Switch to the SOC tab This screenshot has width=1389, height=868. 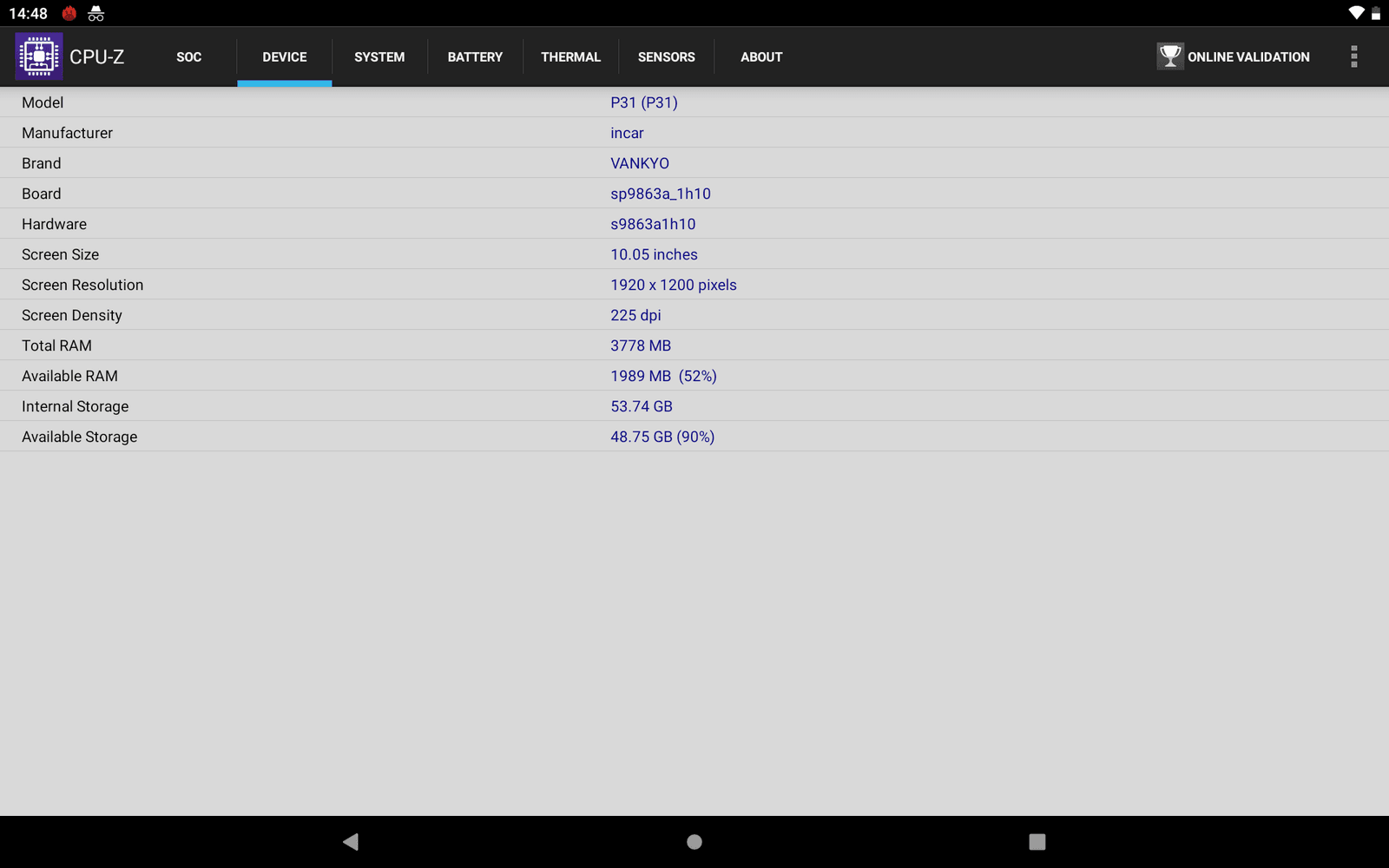point(188,57)
